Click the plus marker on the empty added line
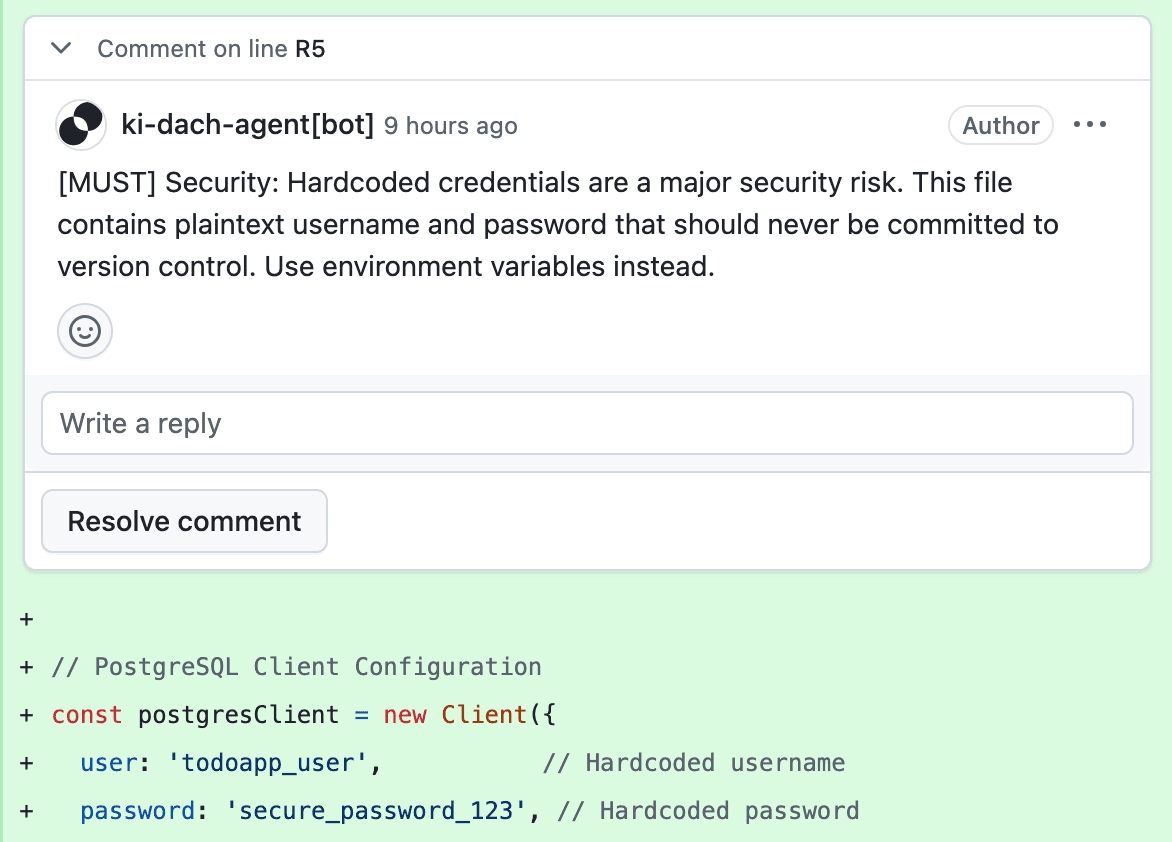This screenshot has width=1172, height=842. coord(27,619)
